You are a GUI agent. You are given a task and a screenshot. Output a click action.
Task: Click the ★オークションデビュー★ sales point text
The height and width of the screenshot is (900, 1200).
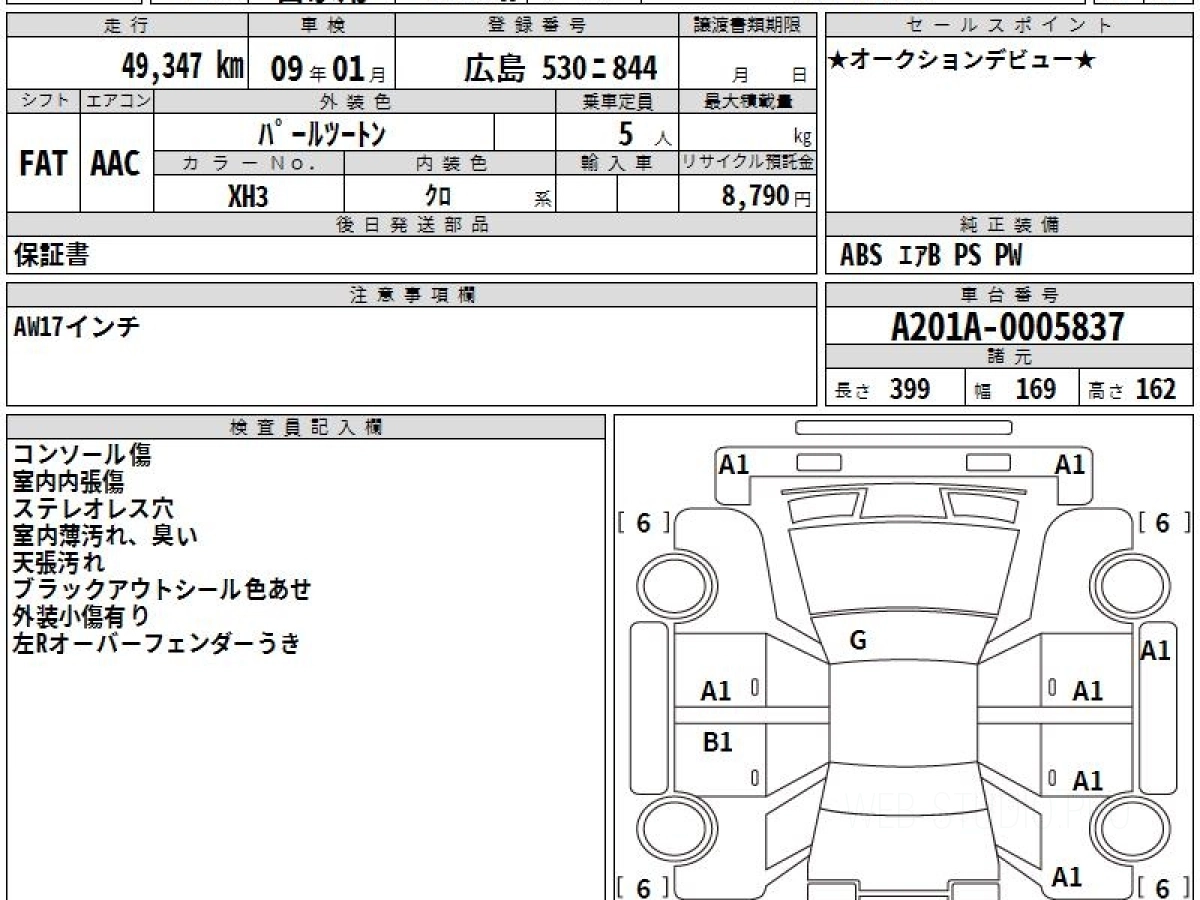pos(962,61)
